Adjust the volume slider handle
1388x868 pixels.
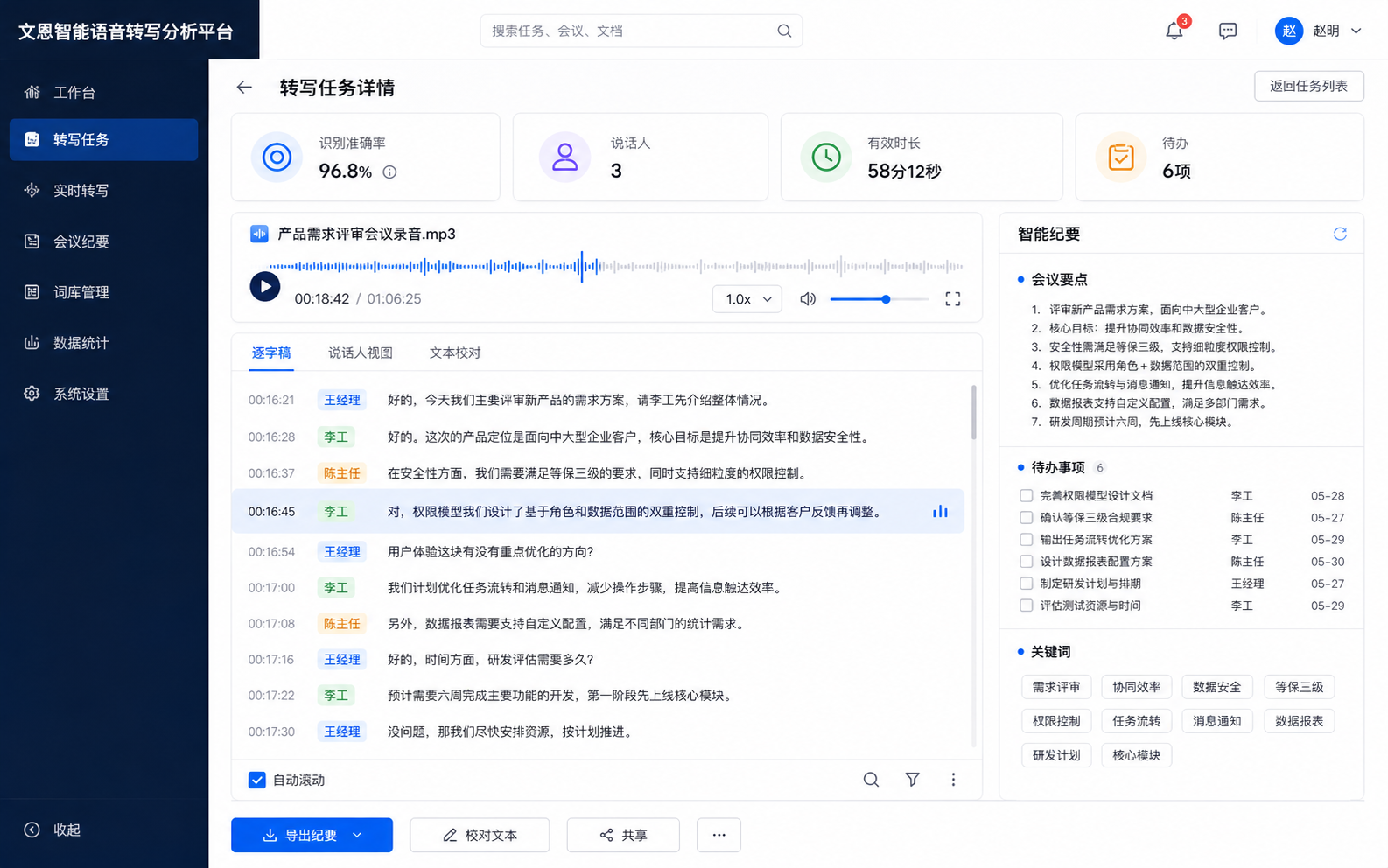(886, 299)
